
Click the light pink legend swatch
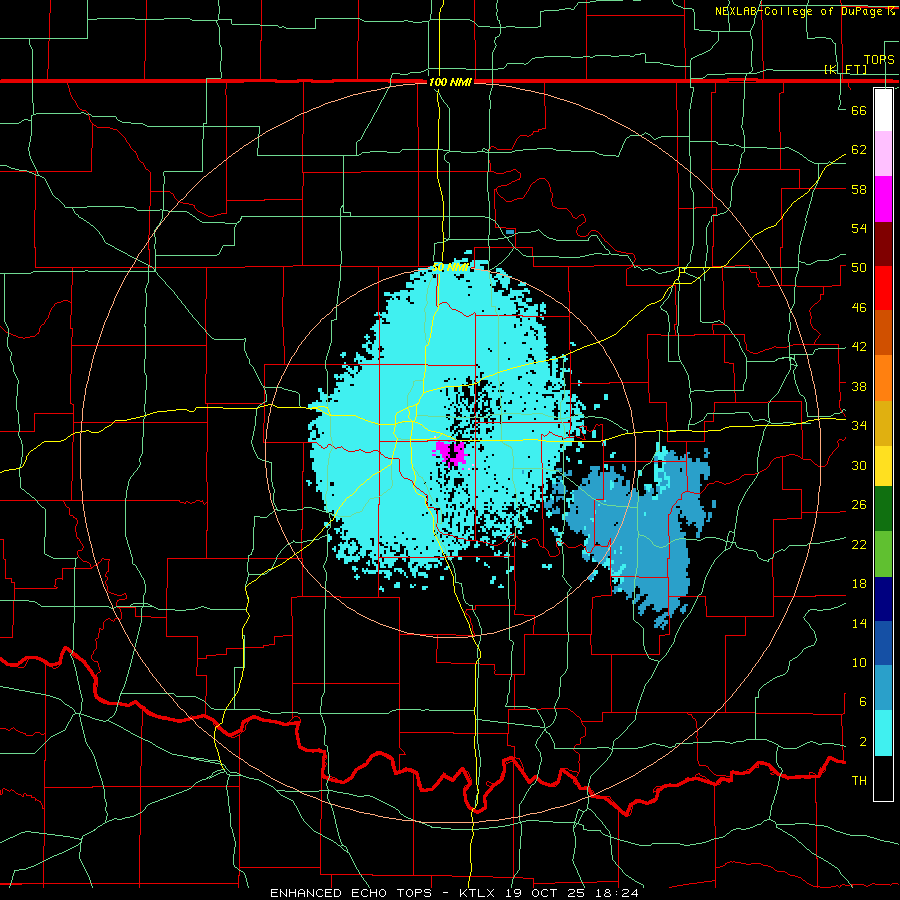[x=883, y=154]
